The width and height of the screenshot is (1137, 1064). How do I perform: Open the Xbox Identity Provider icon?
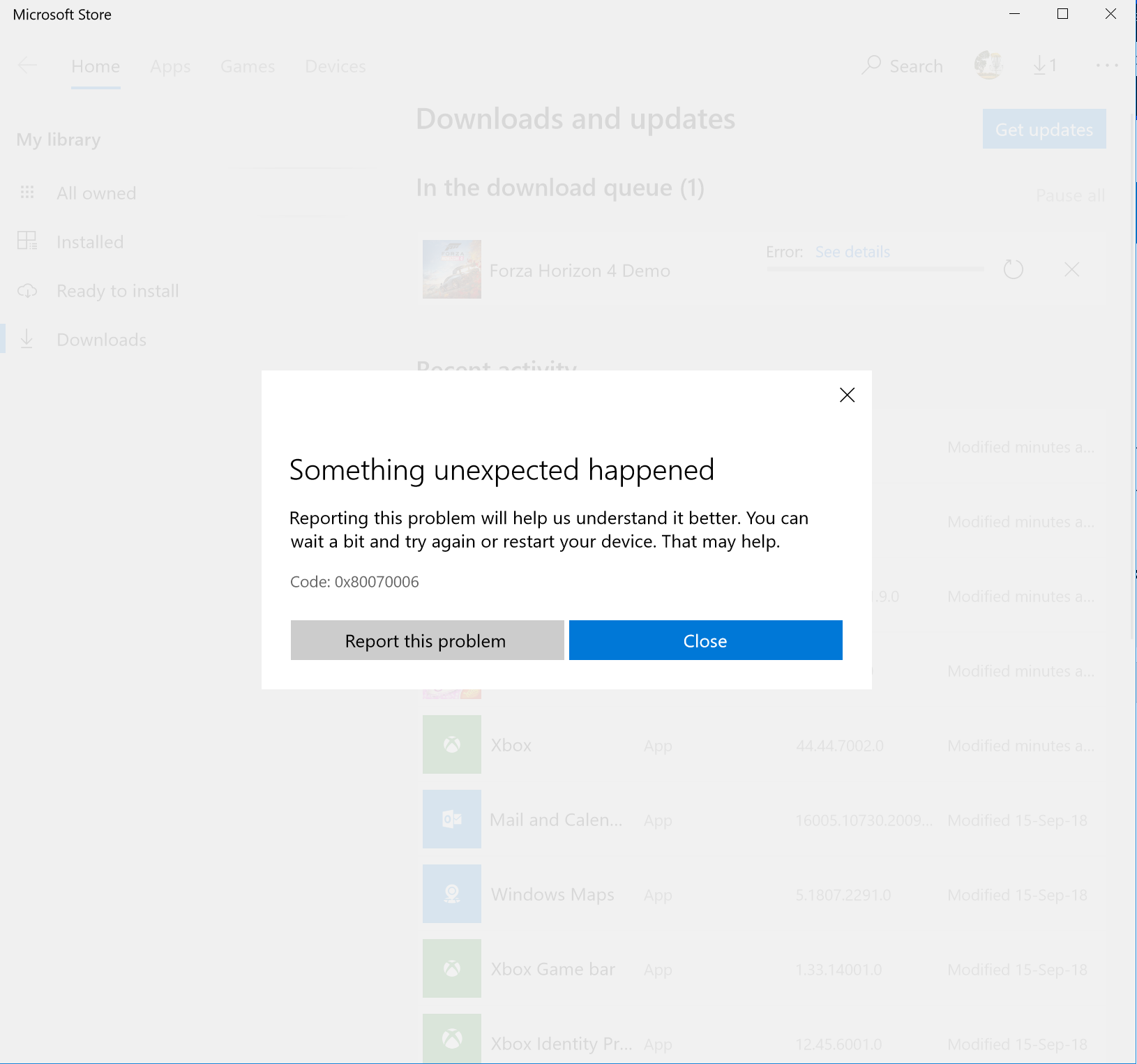point(452,1039)
